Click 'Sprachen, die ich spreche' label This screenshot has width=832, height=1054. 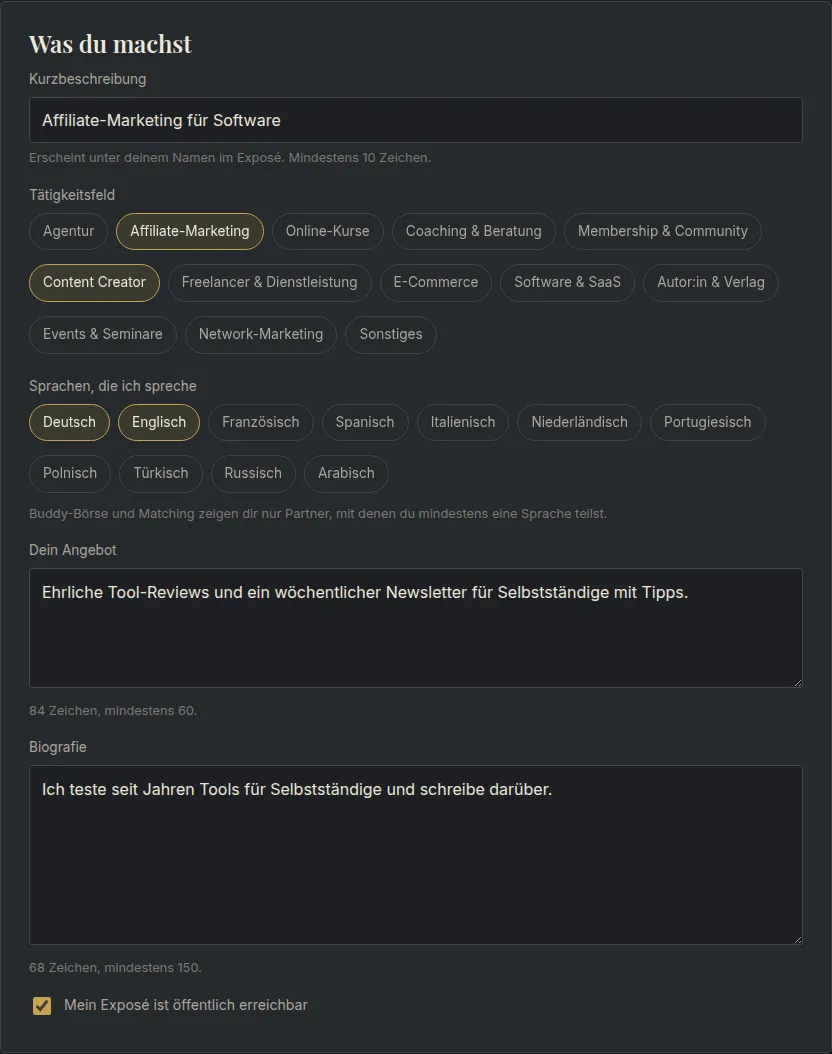(x=113, y=386)
